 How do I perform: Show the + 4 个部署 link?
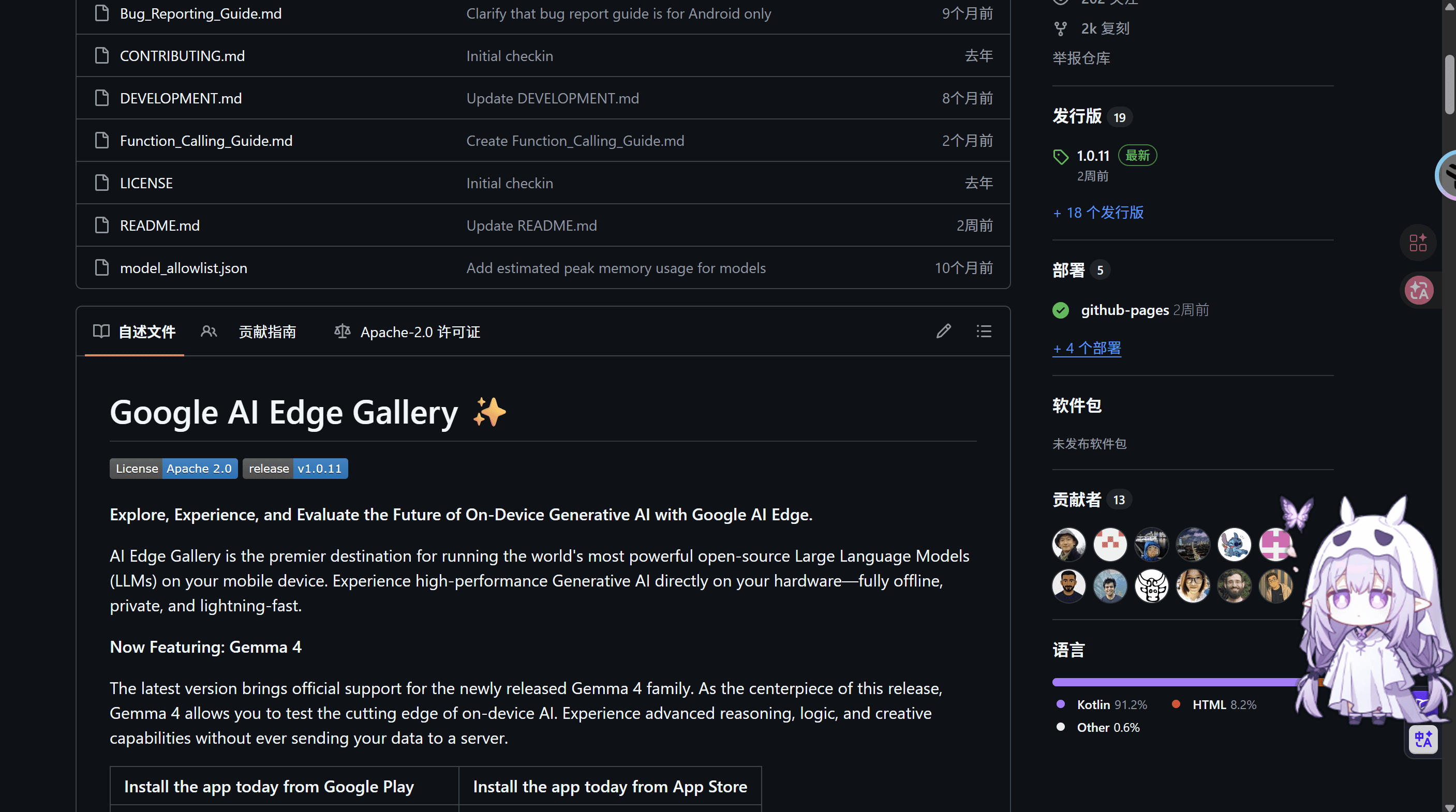coord(1087,348)
